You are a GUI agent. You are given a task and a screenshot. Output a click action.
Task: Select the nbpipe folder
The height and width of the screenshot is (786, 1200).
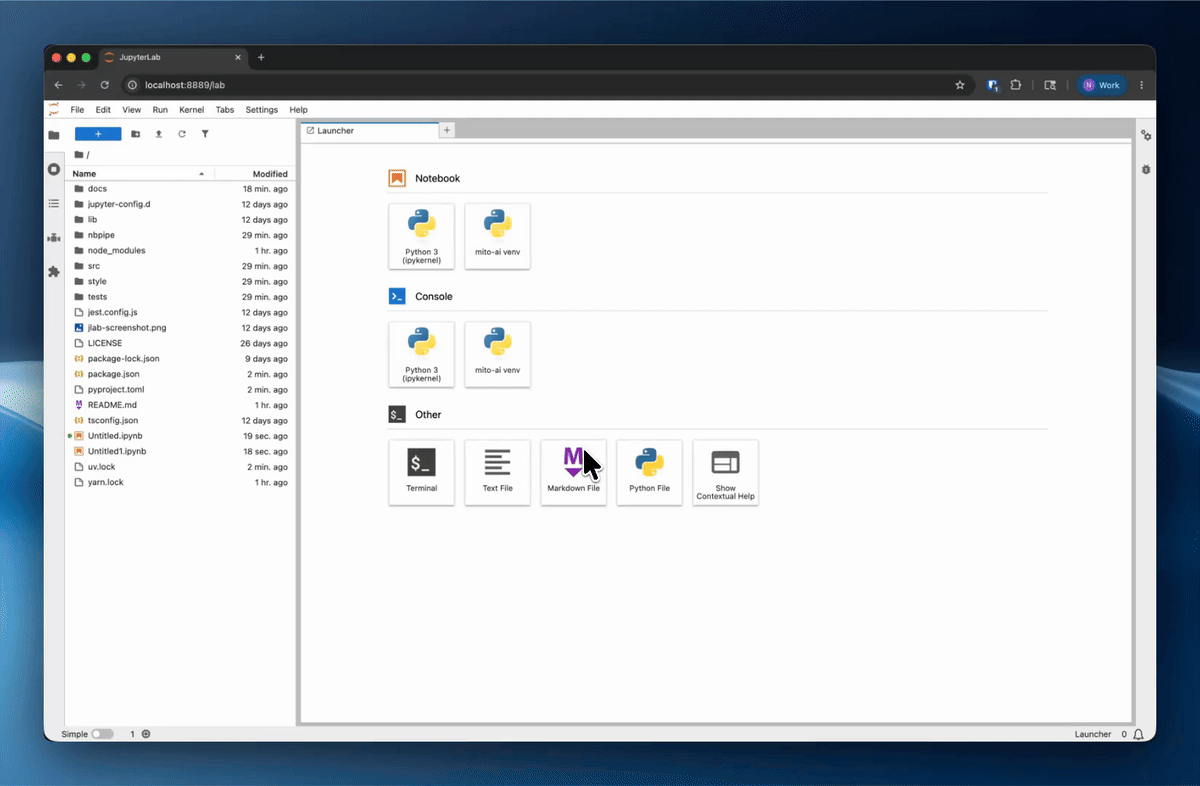point(180,235)
